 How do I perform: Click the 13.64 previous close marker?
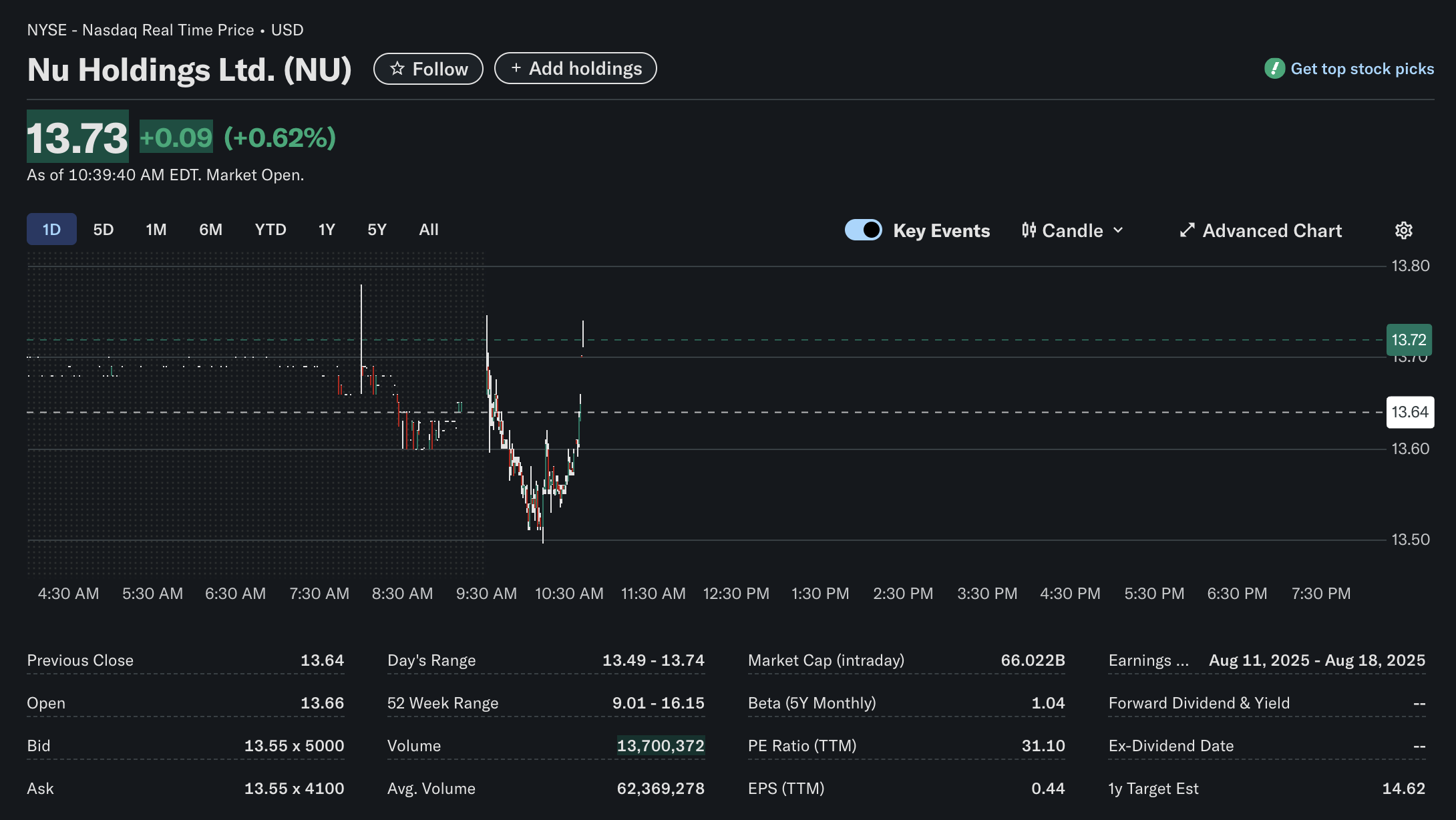coord(1410,412)
